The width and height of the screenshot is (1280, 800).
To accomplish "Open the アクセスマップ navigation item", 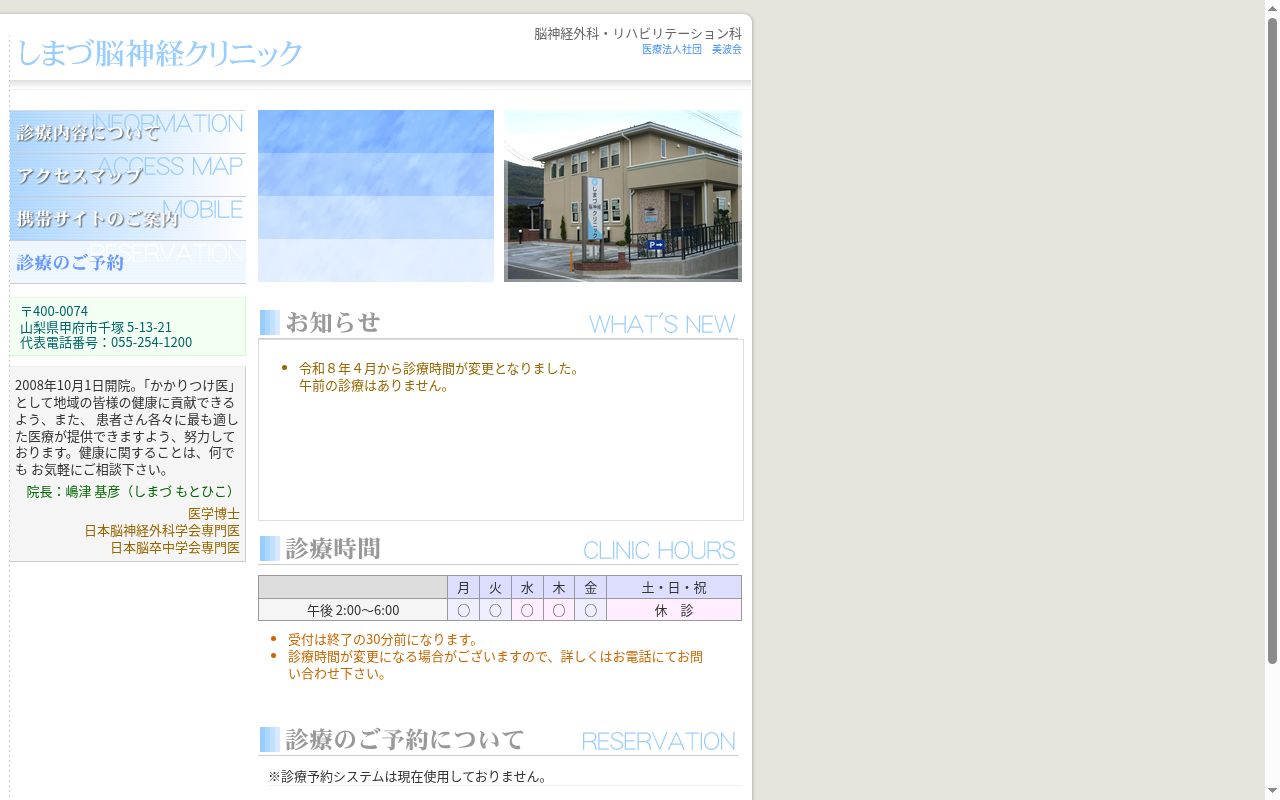I will (x=127, y=175).
